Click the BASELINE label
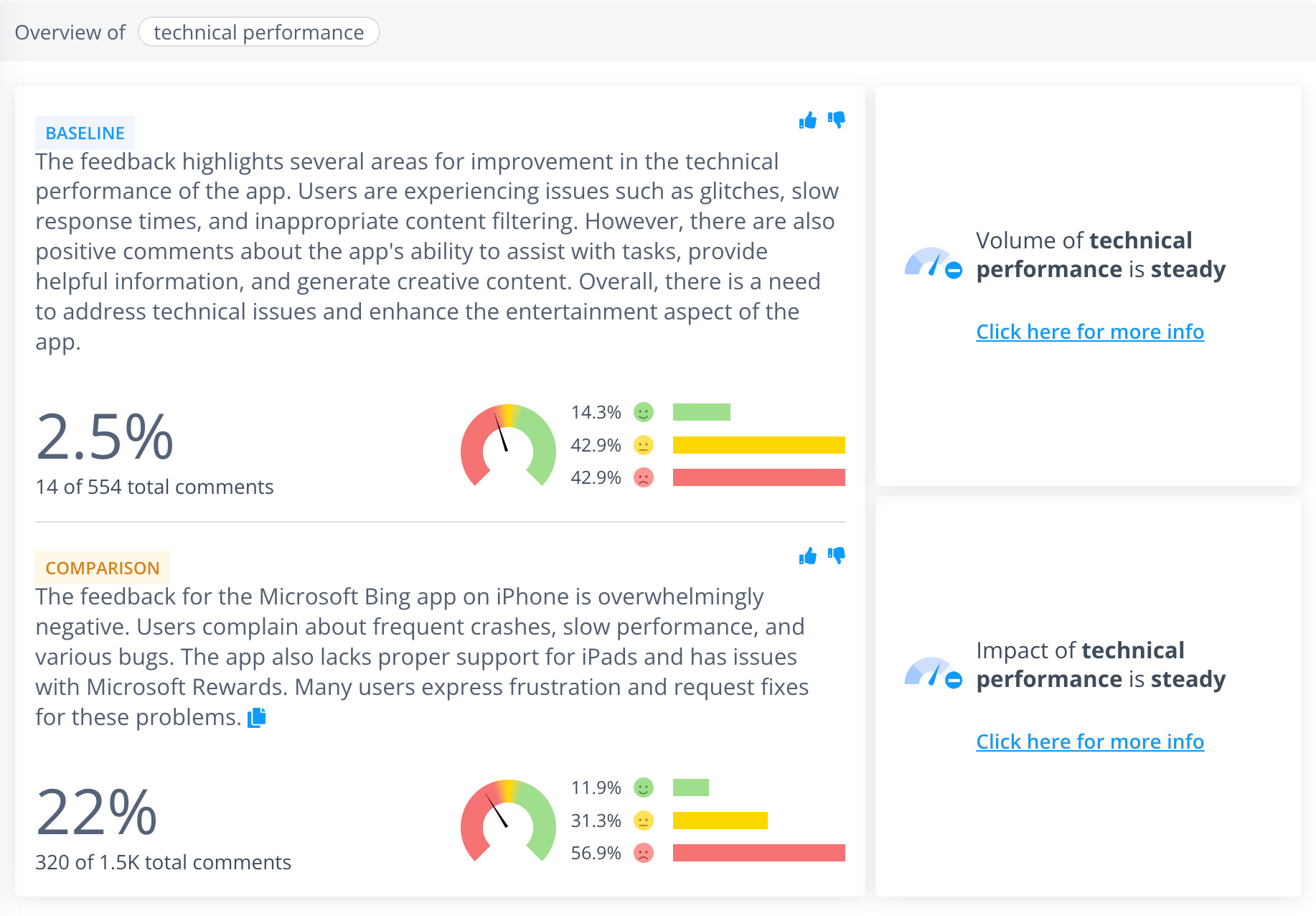The image size is (1316, 916). (x=85, y=133)
